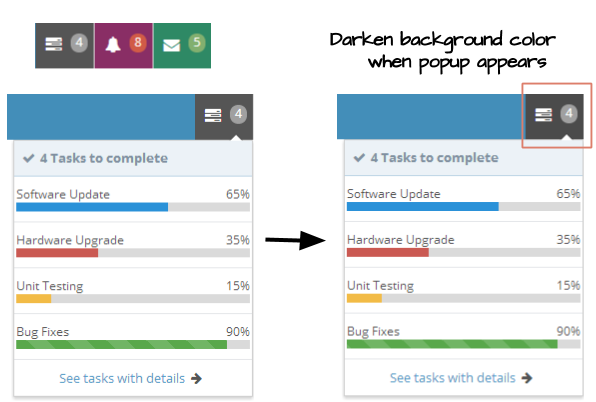Click the blue Software Update progress bar on the right
This screenshot has height=402, width=596.
point(423,206)
